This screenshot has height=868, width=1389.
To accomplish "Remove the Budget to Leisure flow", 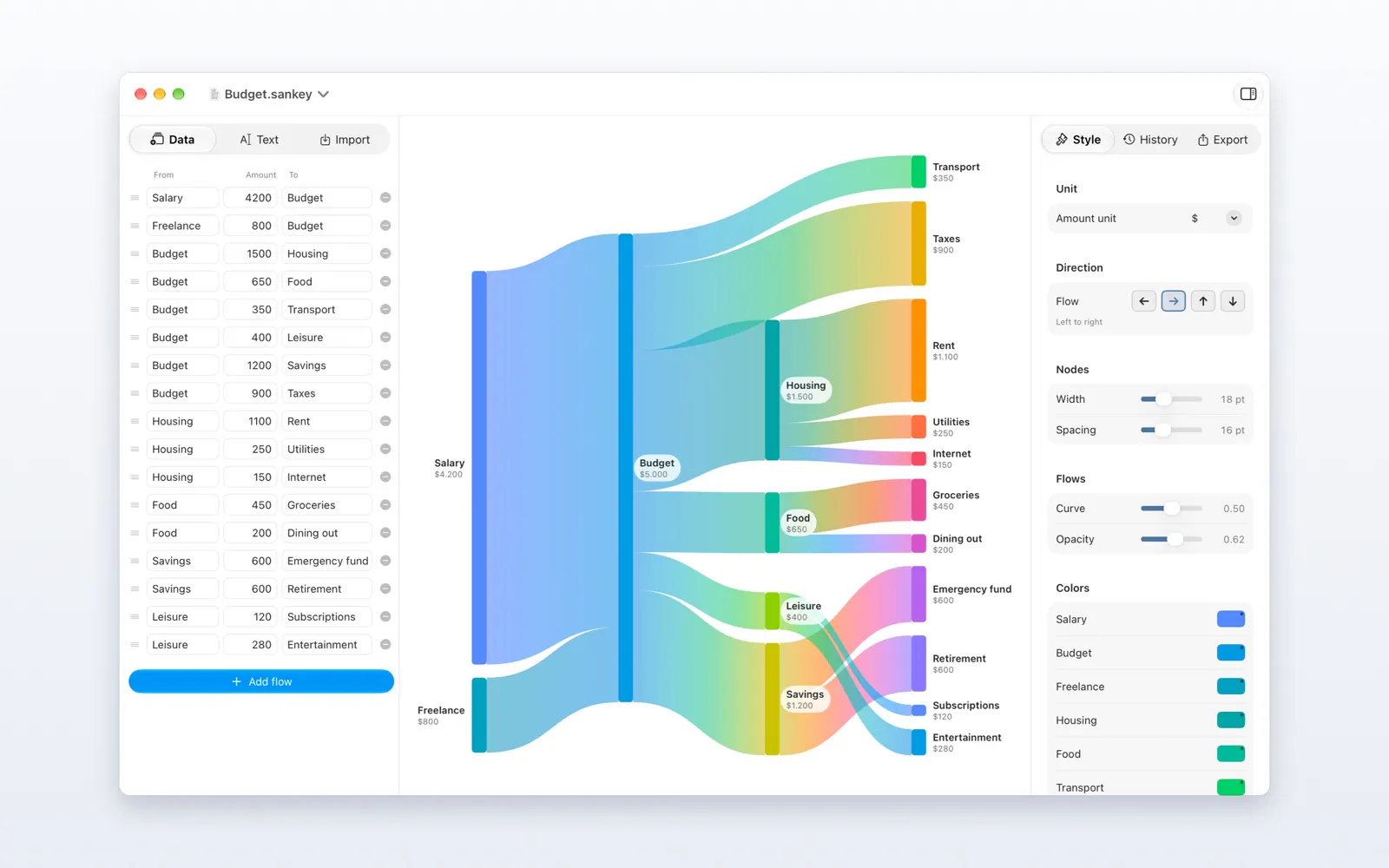I will pyautogui.click(x=385, y=337).
